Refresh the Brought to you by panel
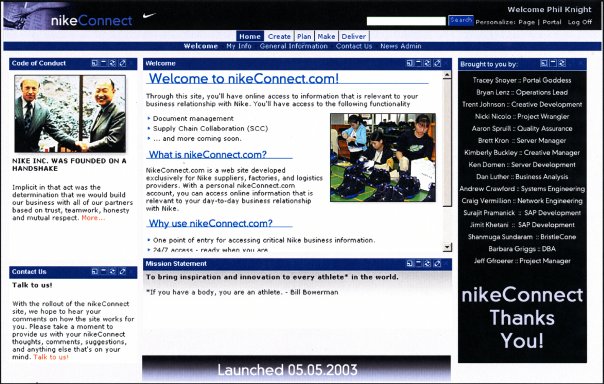The width and height of the screenshot is (604, 384). tap(562, 63)
